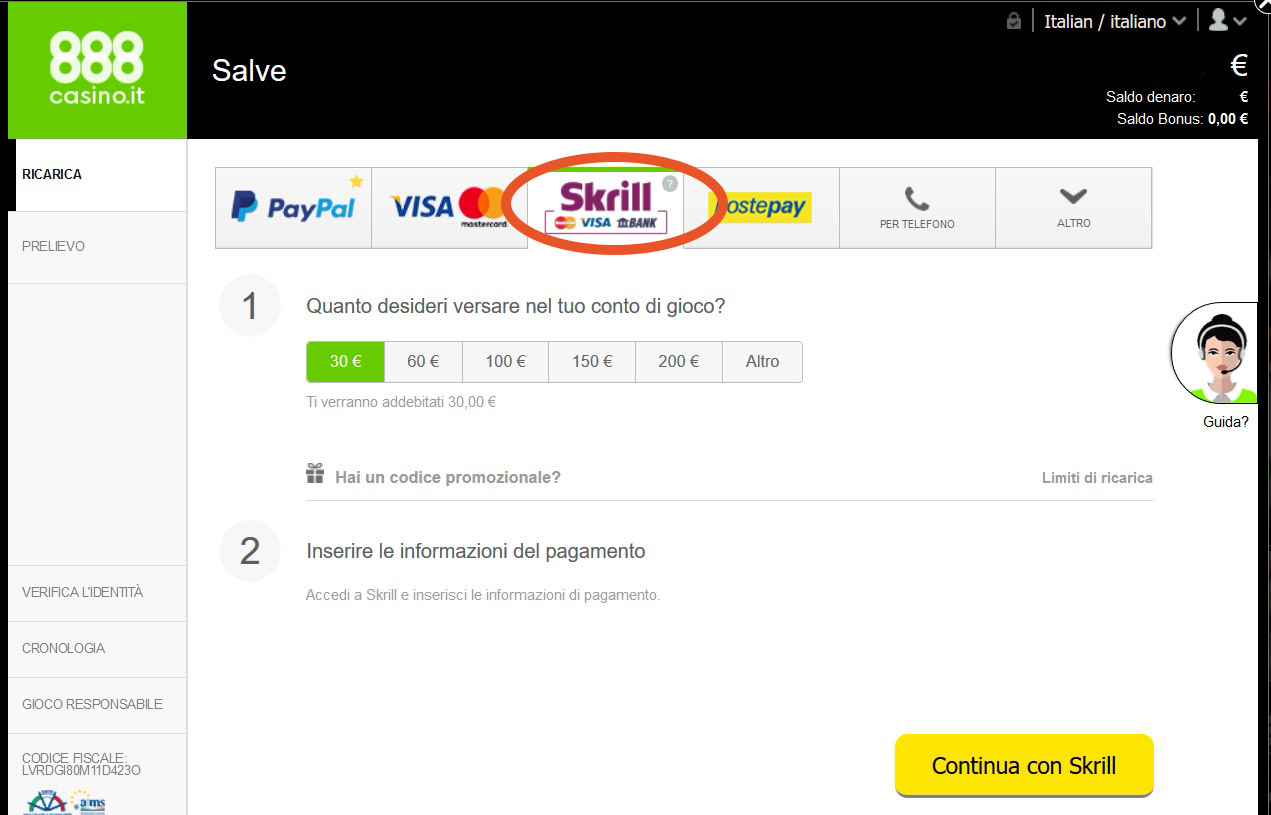Viewport: 1271px width, 815px height.
Task: Select the Skrill payment tab
Action: point(605,207)
